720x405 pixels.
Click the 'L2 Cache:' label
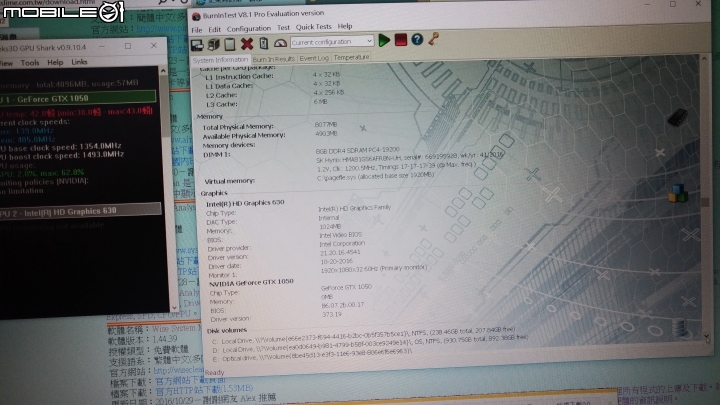[221, 96]
